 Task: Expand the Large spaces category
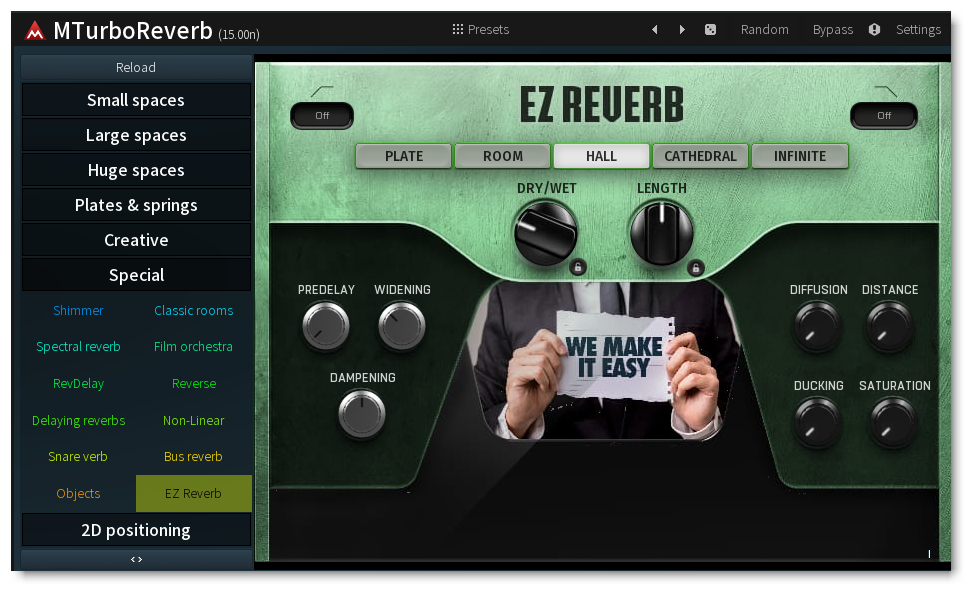point(136,135)
